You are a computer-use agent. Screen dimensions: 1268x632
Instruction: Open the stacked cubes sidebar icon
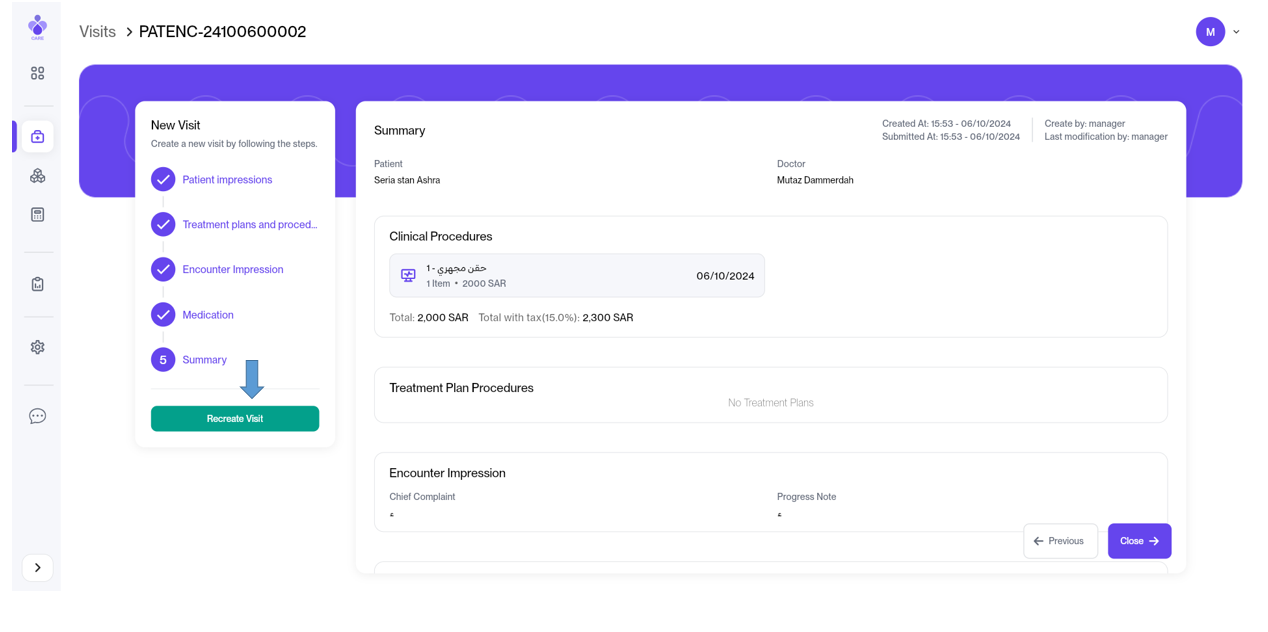coord(37,176)
